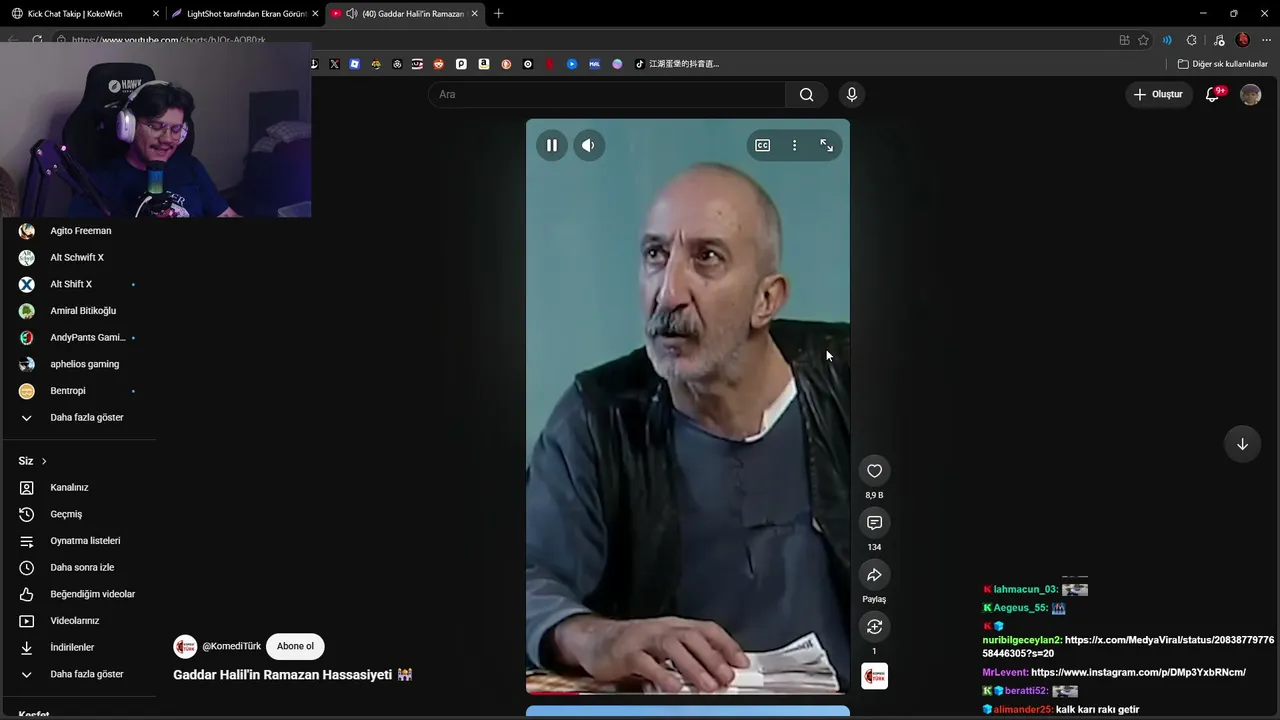Image resolution: width=1280 pixels, height=720 pixels.
Task: Close the Kick Chat Takip tab
Action: [x=155, y=14]
